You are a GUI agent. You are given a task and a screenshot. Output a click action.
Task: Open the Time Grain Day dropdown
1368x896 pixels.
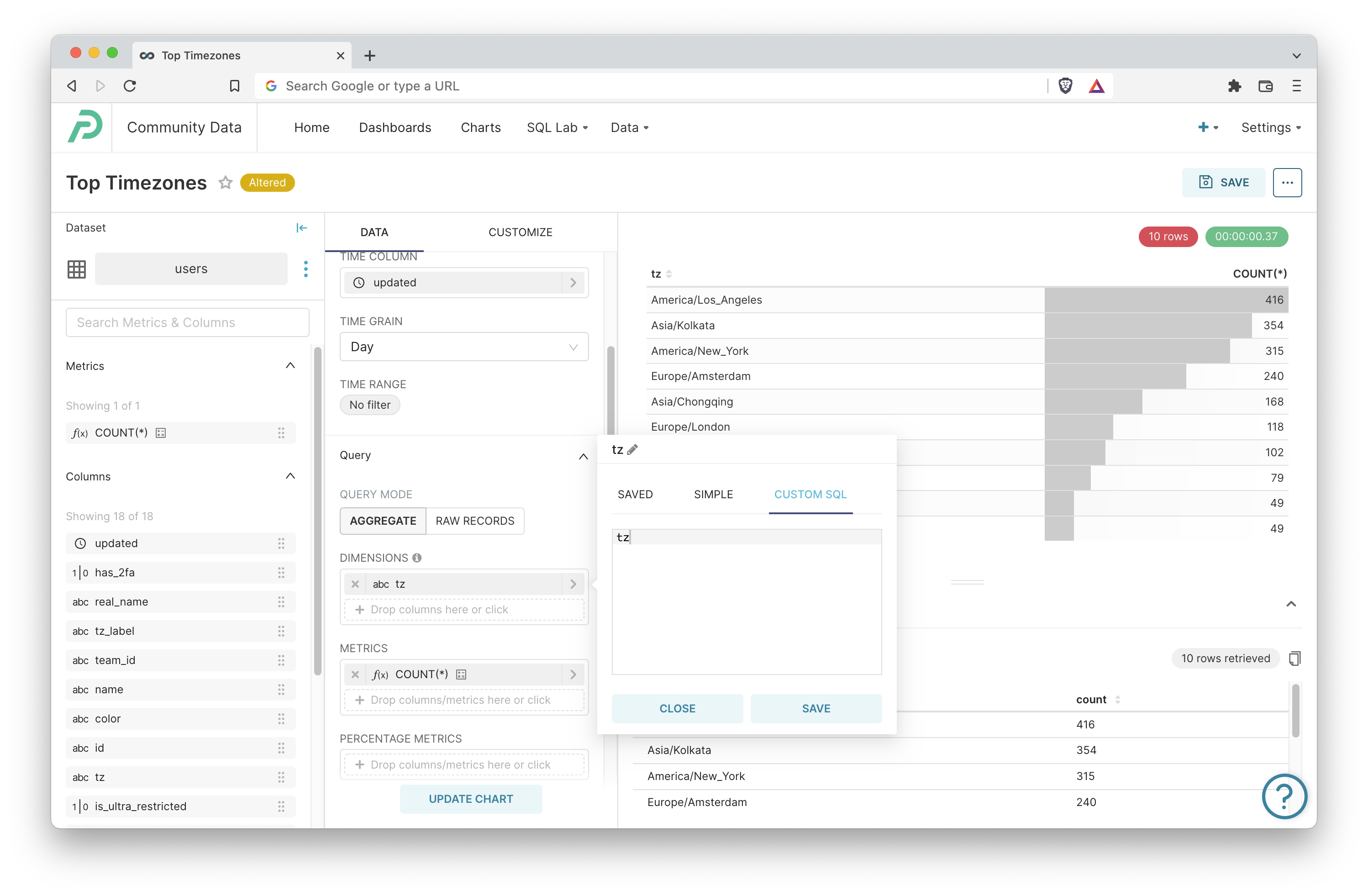click(x=464, y=347)
